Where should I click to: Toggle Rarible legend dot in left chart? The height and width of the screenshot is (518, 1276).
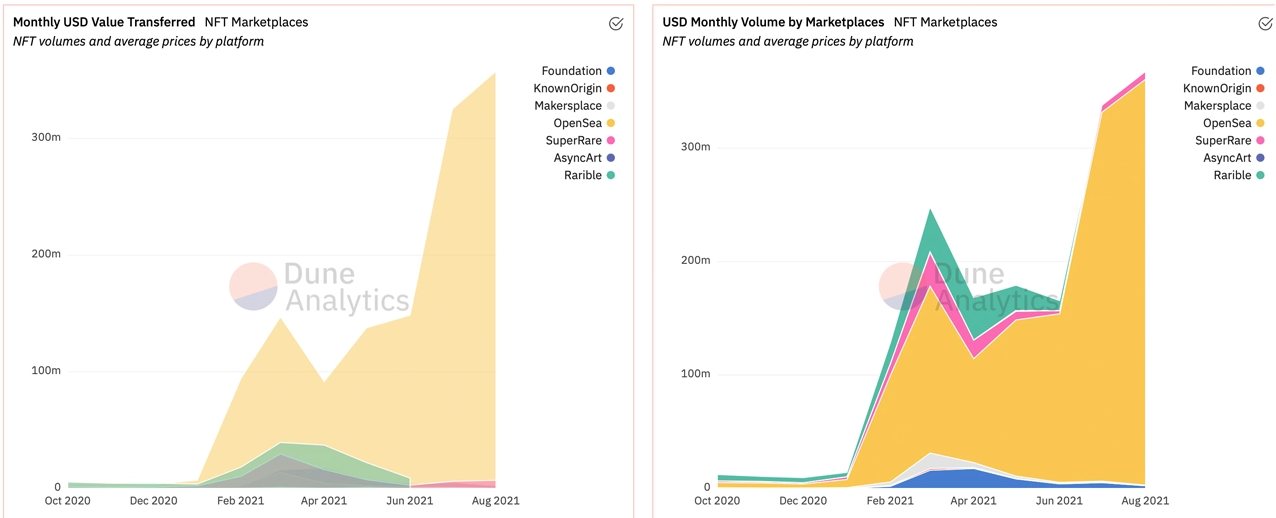coord(611,175)
